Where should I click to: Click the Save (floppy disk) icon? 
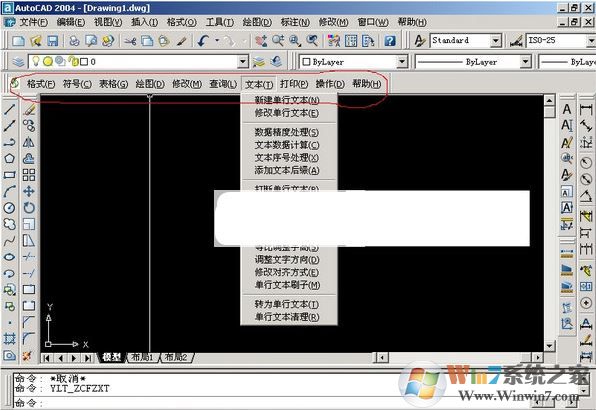[52, 41]
